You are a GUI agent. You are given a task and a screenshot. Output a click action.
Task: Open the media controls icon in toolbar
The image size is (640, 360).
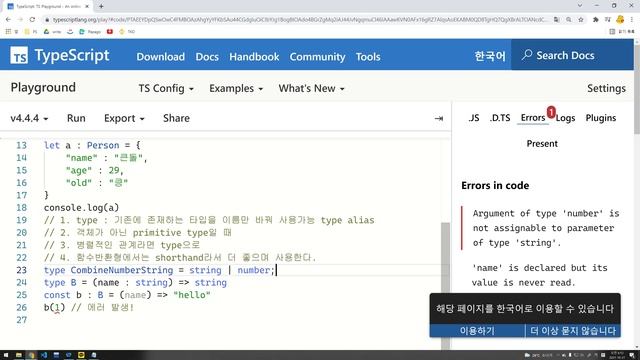coord(608,19)
